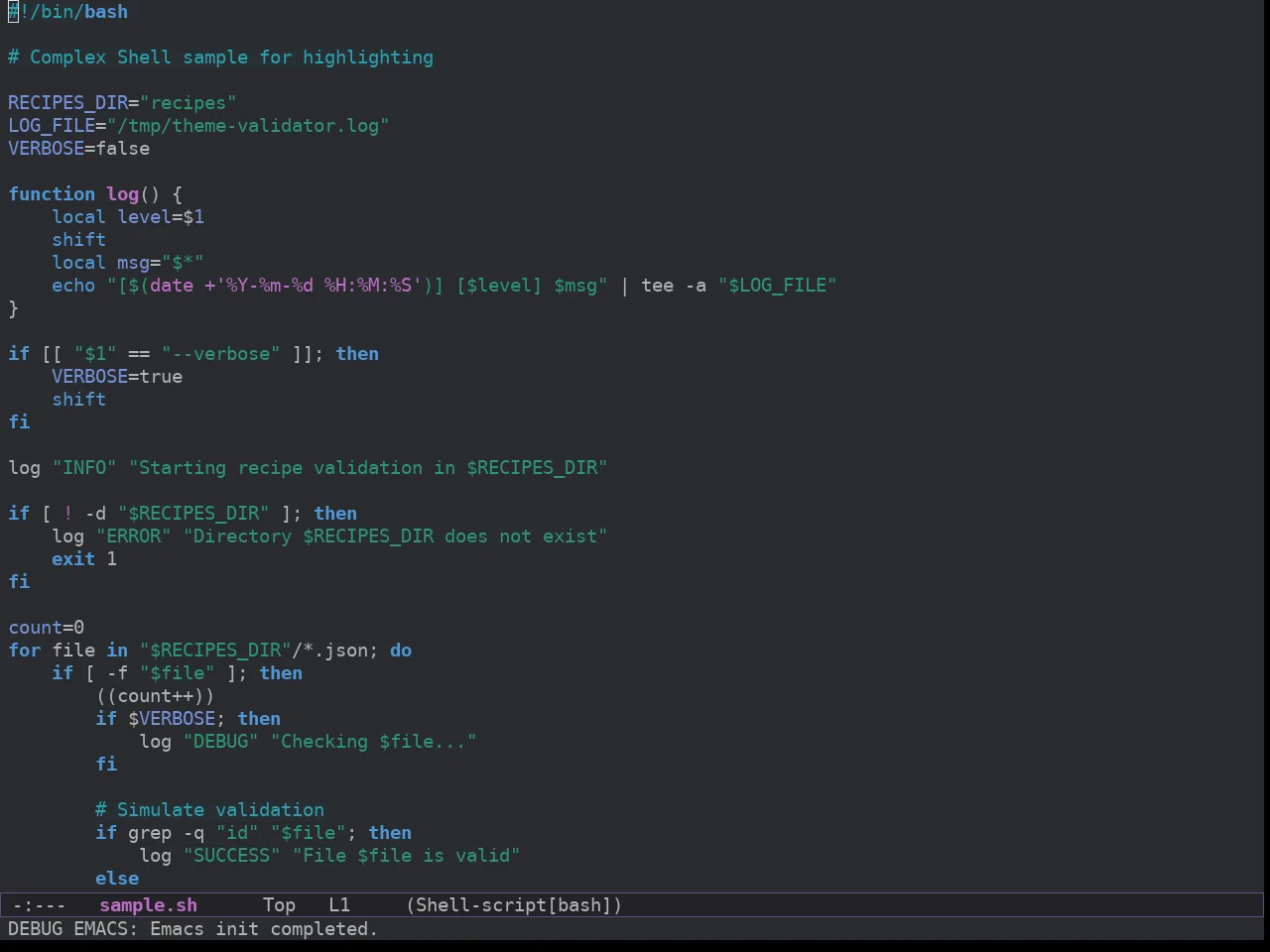Click the function name 'log()' in the definition
Screen dimensions: 1270x952
click(134, 194)
